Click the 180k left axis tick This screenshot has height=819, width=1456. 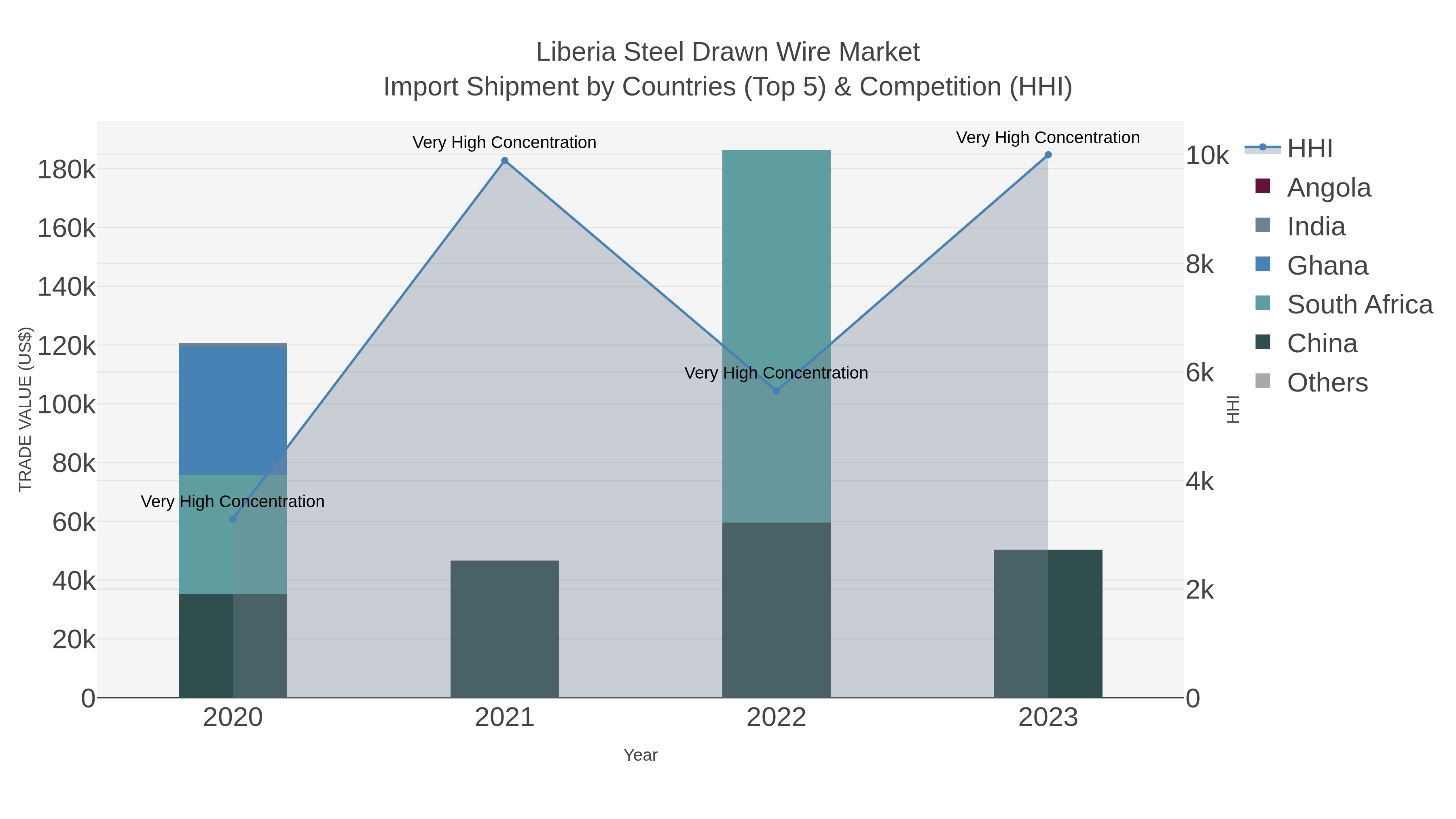pyautogui.click(x=67, y=169)
